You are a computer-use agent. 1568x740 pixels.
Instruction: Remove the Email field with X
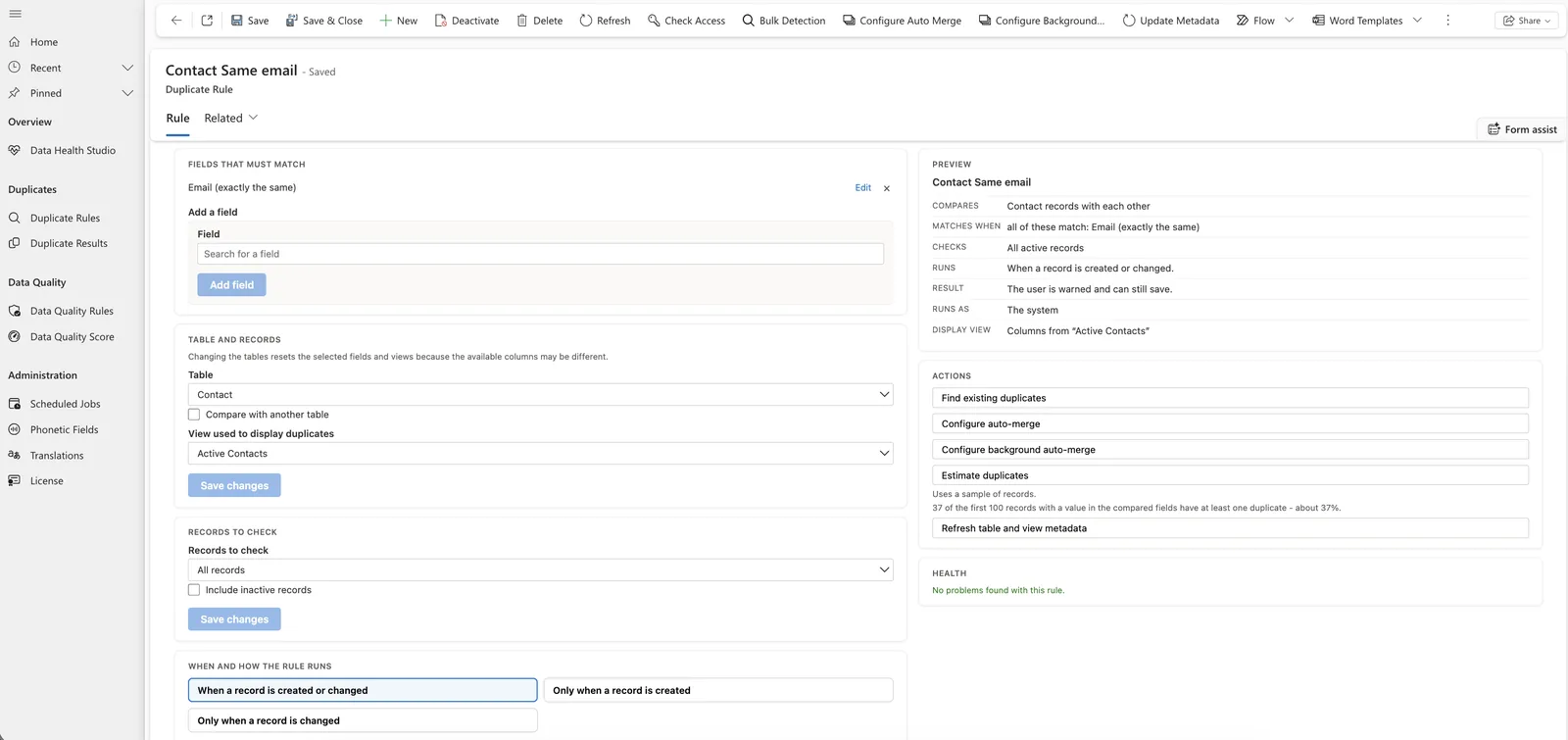[887, 188]
